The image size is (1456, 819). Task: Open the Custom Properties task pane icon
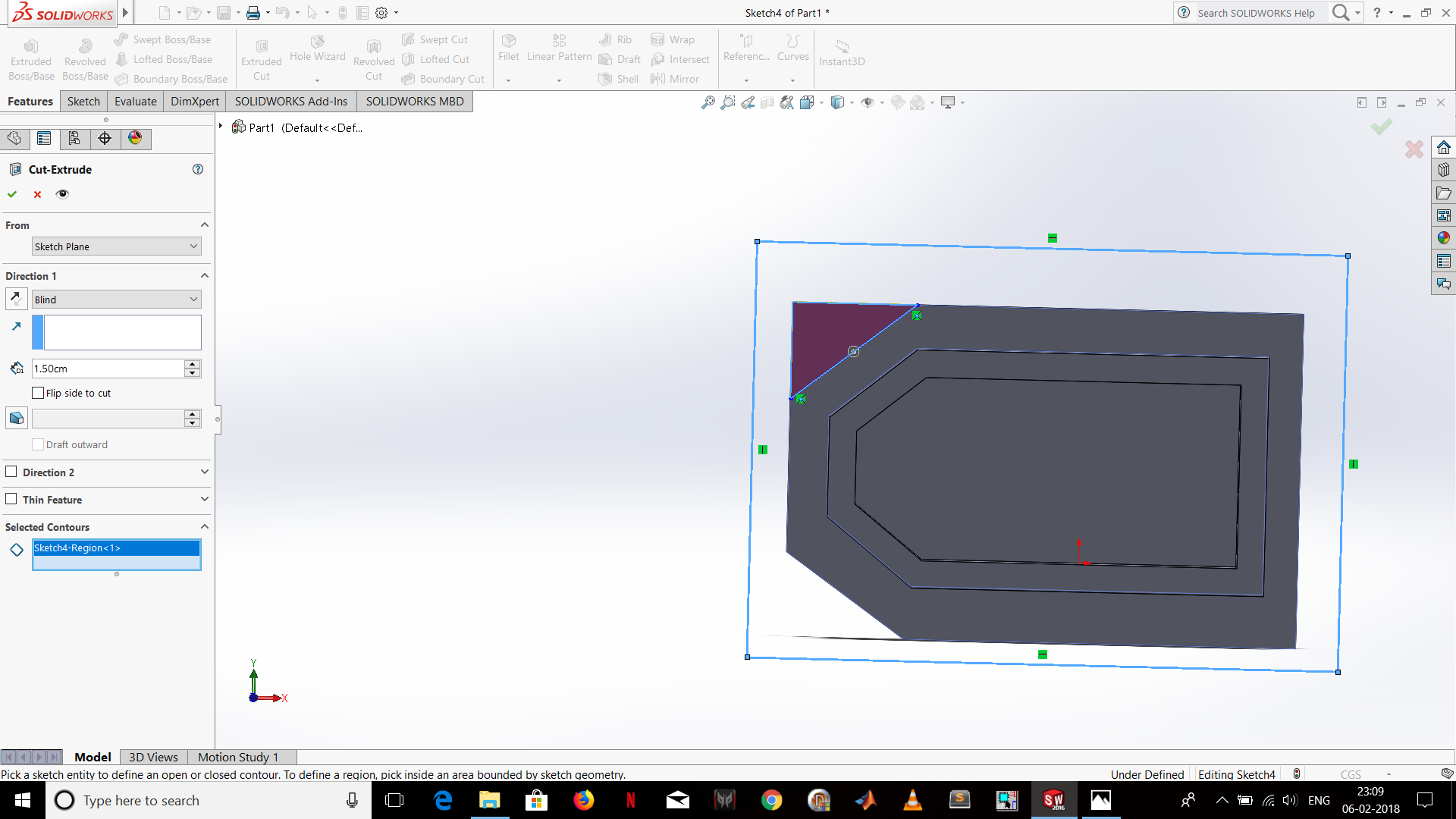[x=1444, y=261]
